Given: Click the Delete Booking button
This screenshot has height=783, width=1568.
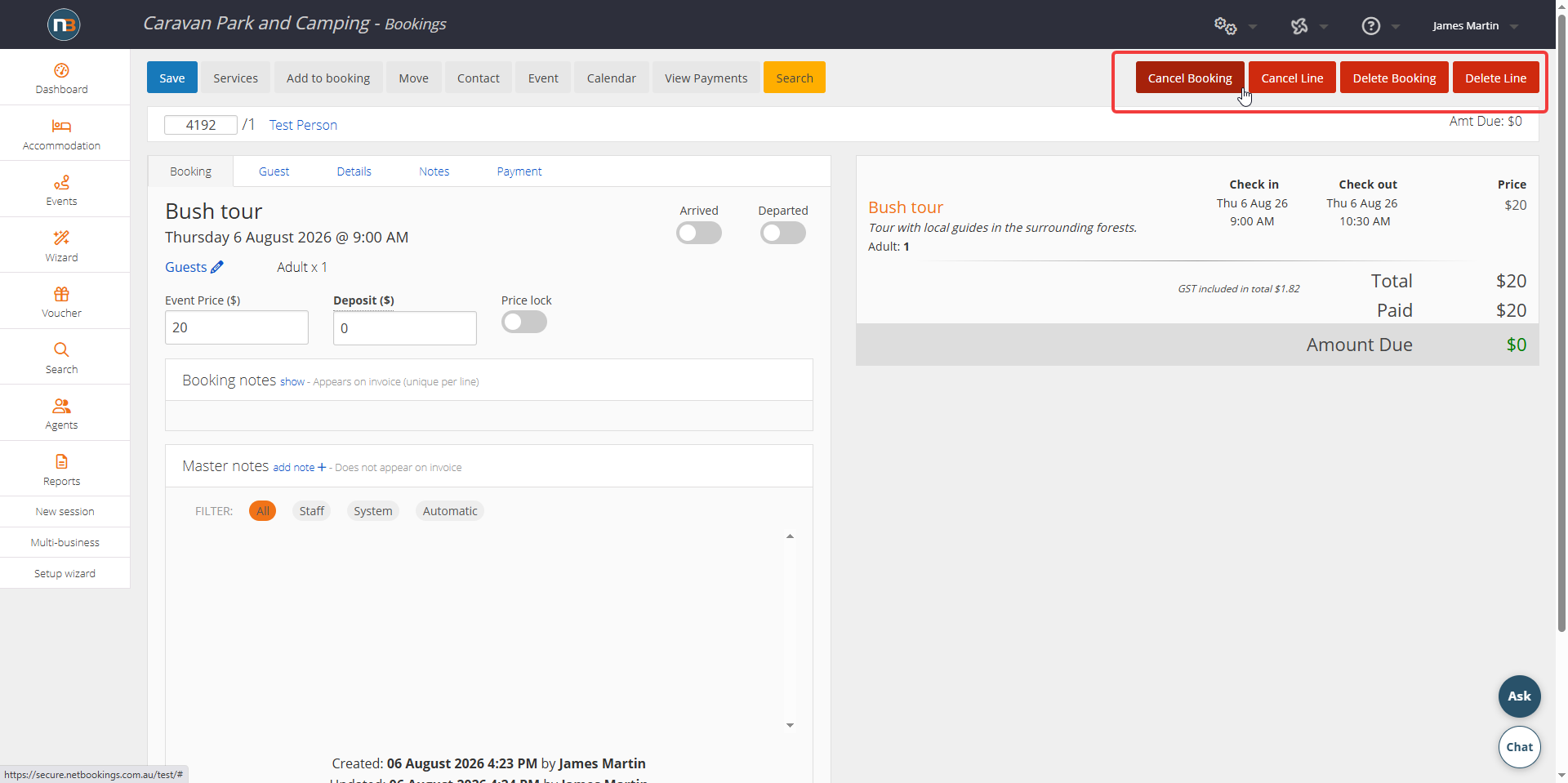Looking at the screenshot, I should point(1394,78).
